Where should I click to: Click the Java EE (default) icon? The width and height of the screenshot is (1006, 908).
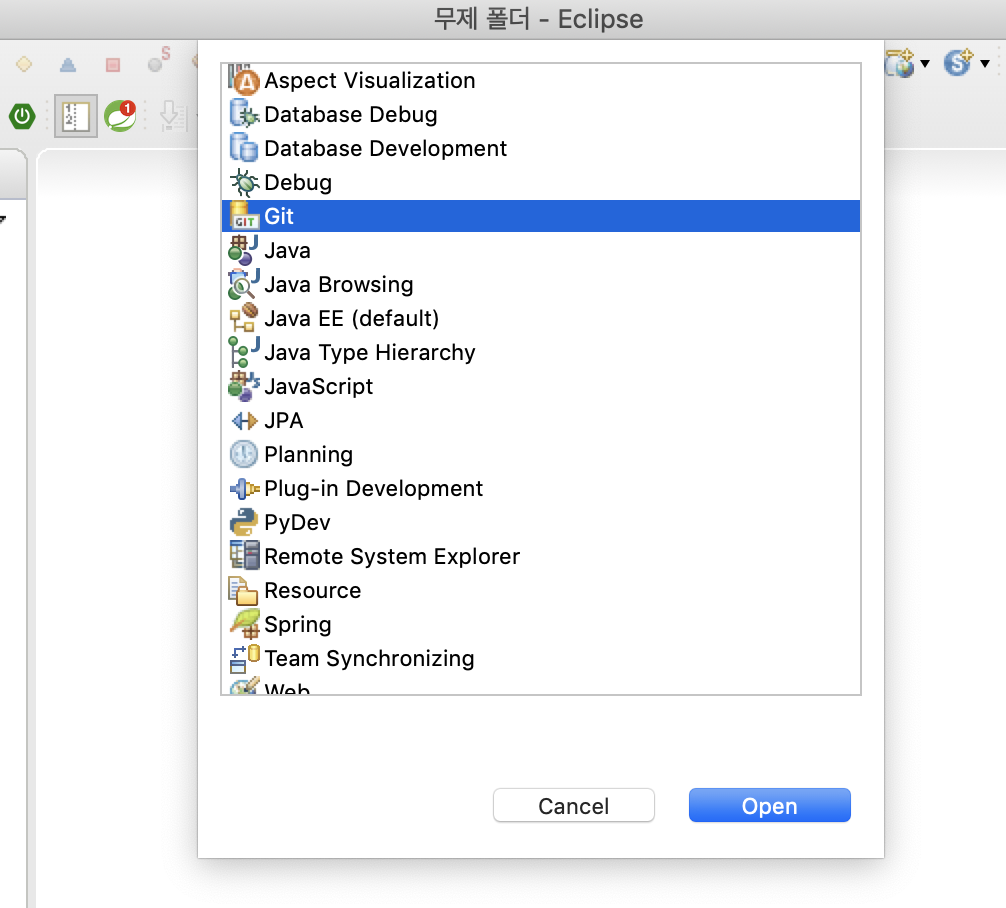tap(244, 318)
